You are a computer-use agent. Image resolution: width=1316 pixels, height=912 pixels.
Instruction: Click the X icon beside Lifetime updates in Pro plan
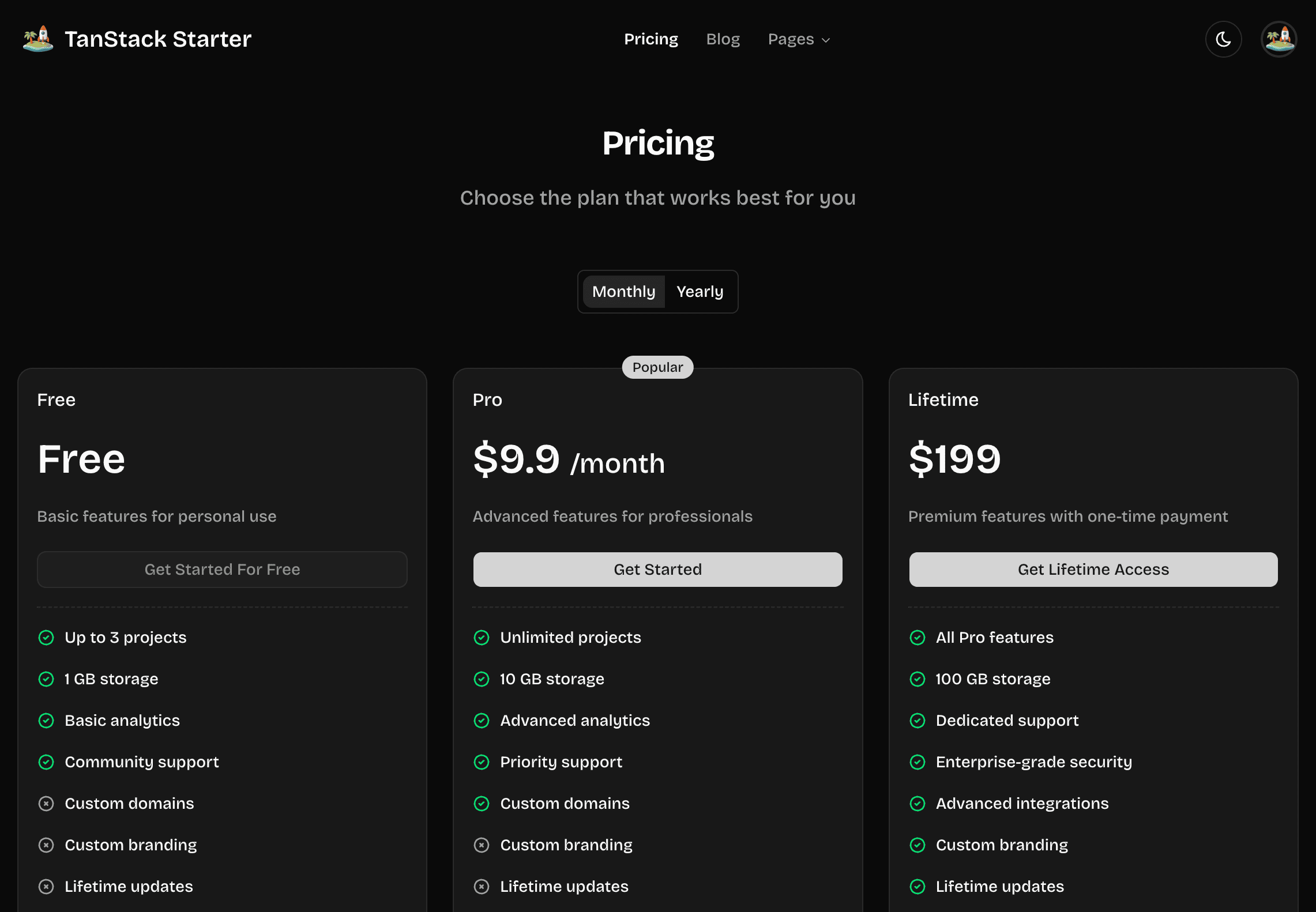point(482,887)
